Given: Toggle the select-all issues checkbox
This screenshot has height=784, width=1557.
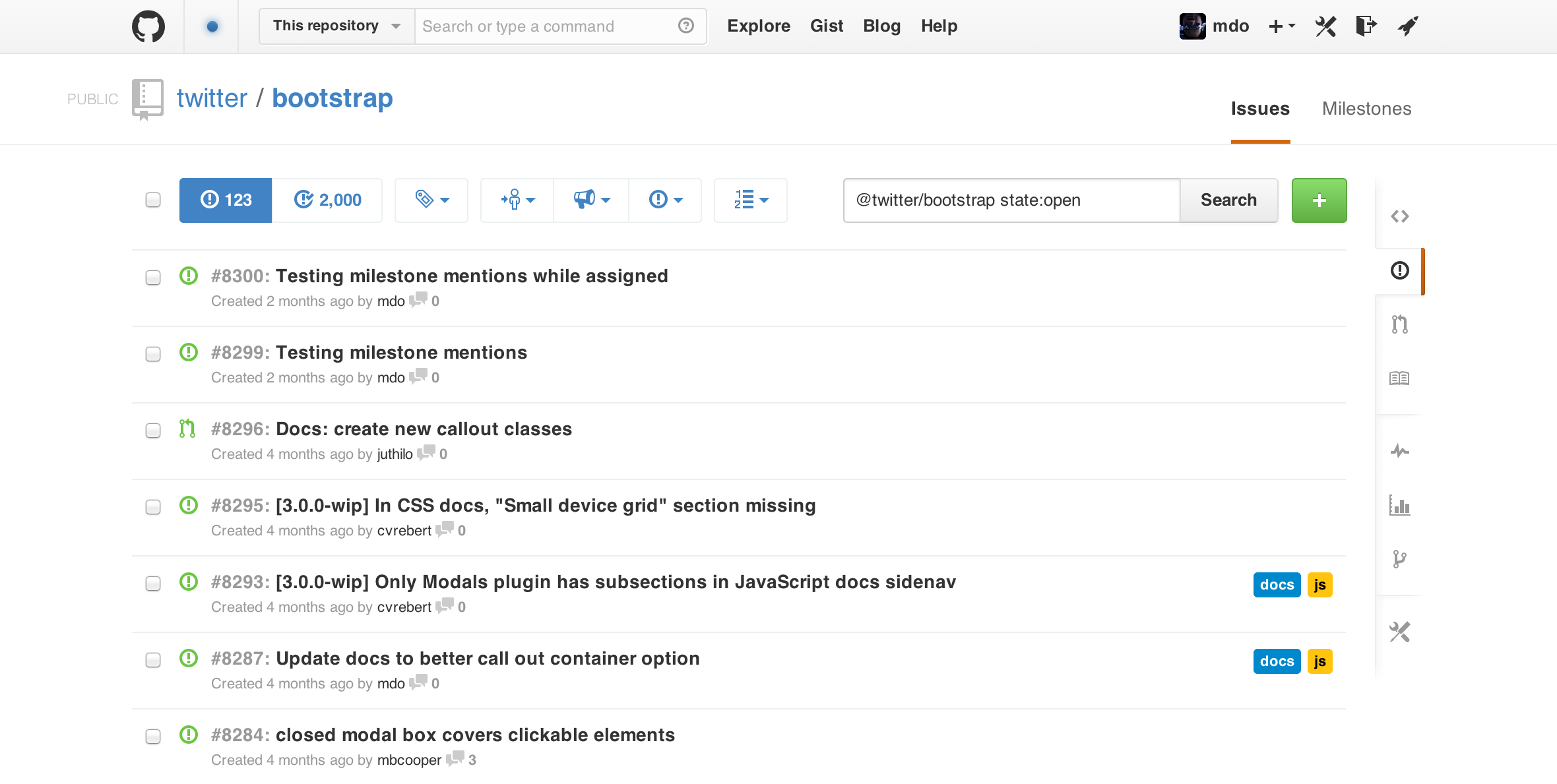Looking at the screenshot, I should (x=153, y=200).
